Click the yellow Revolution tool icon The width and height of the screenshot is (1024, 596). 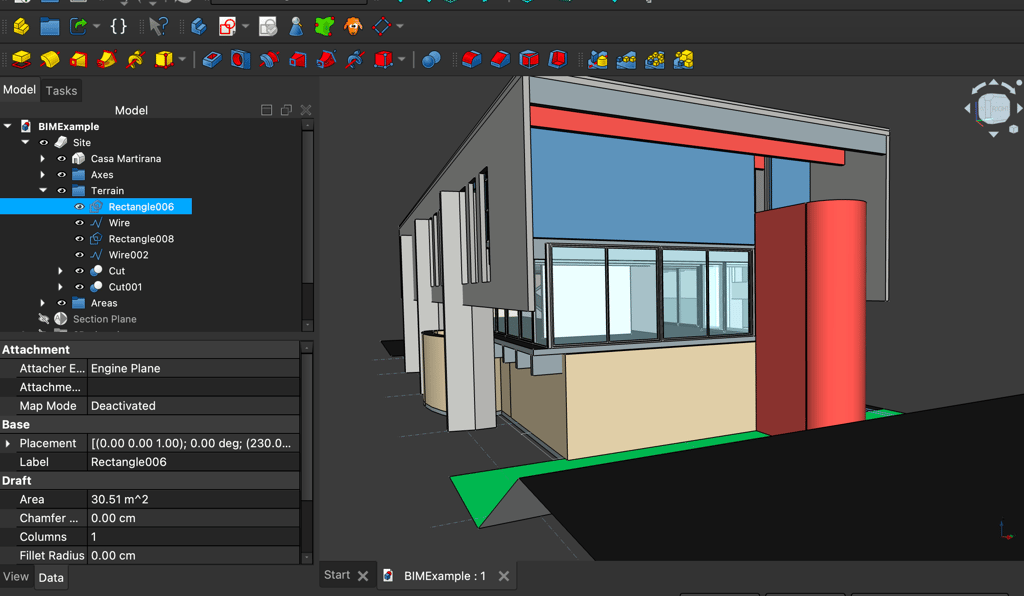point(49,60)
